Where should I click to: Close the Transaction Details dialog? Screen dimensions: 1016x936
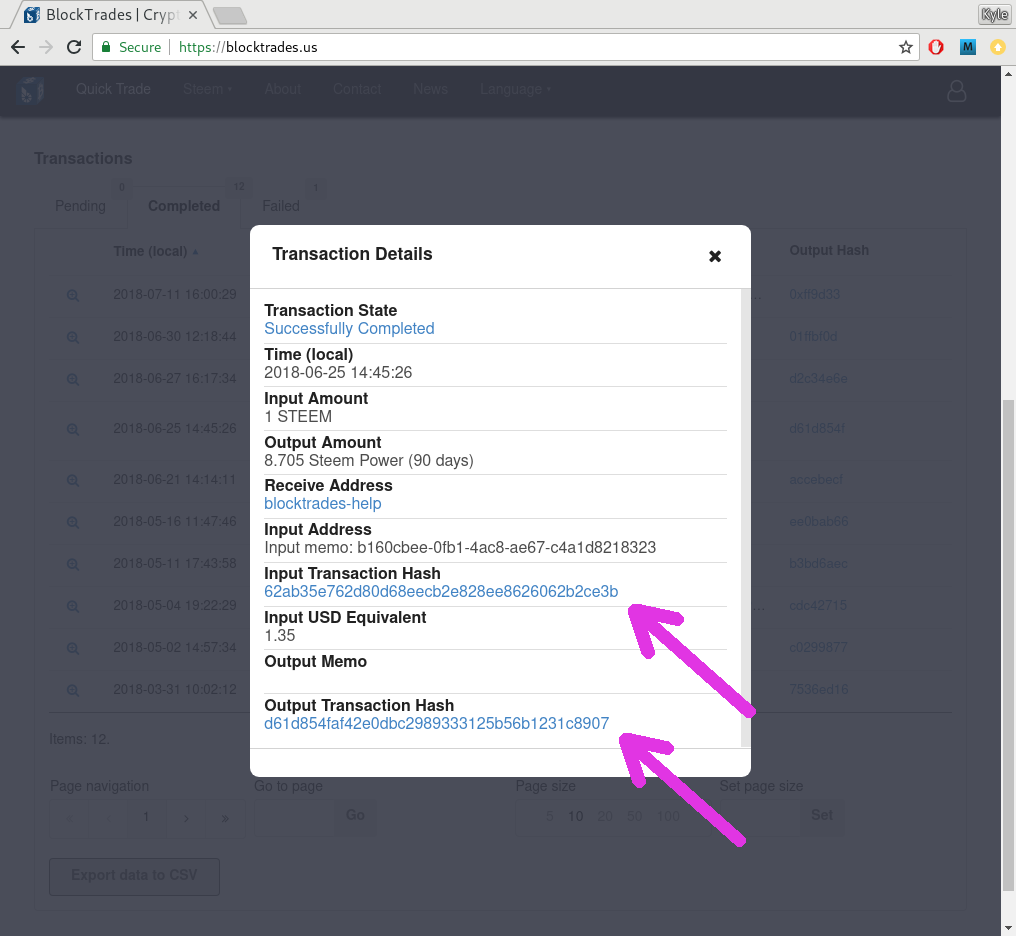pos(715,257)
